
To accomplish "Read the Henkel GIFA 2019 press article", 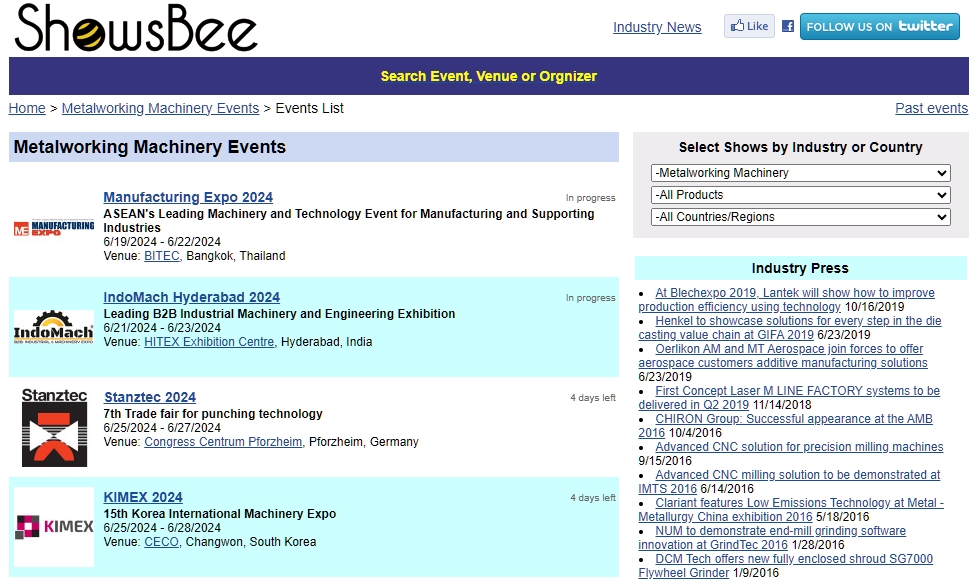I will click(789, 328).
